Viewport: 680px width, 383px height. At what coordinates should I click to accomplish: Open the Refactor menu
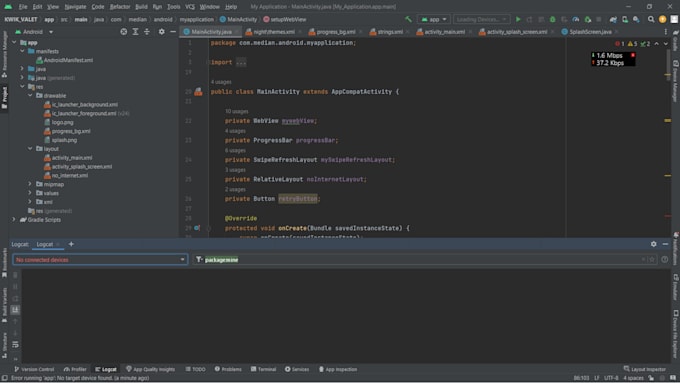click(x=120, y=7)
